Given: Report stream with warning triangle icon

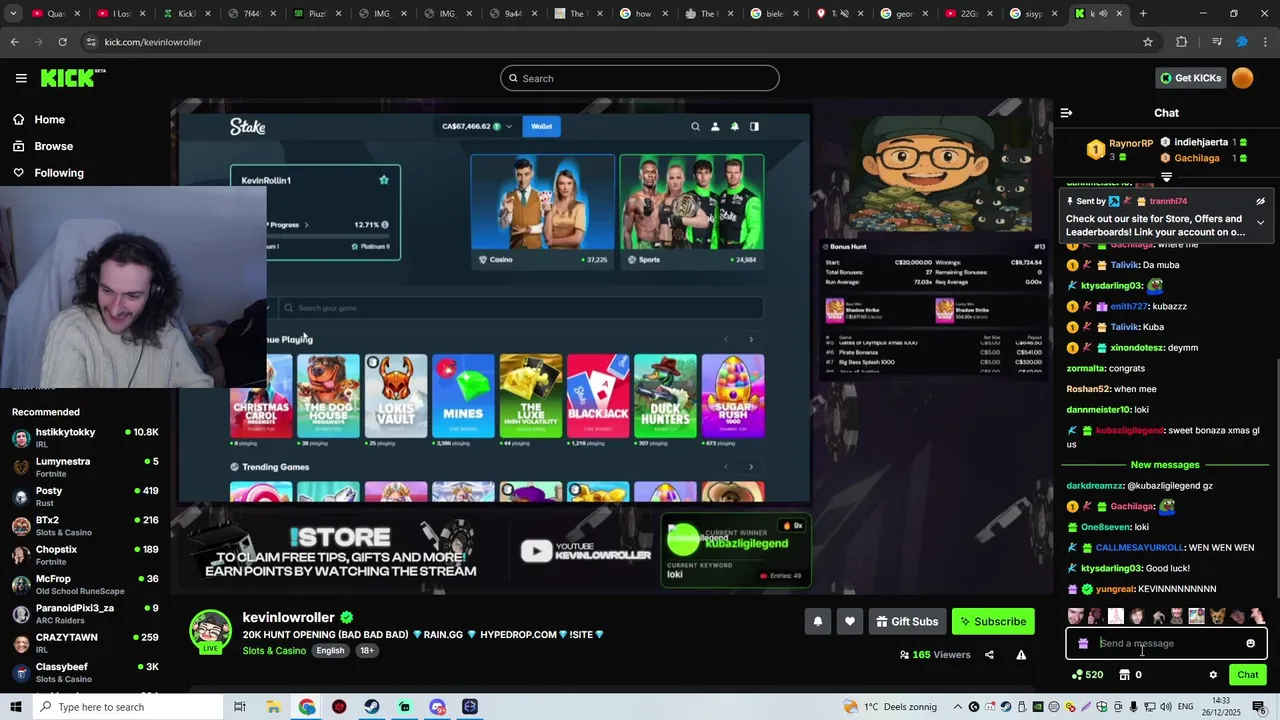Looking at the screenshot, I should [1021, 655].
